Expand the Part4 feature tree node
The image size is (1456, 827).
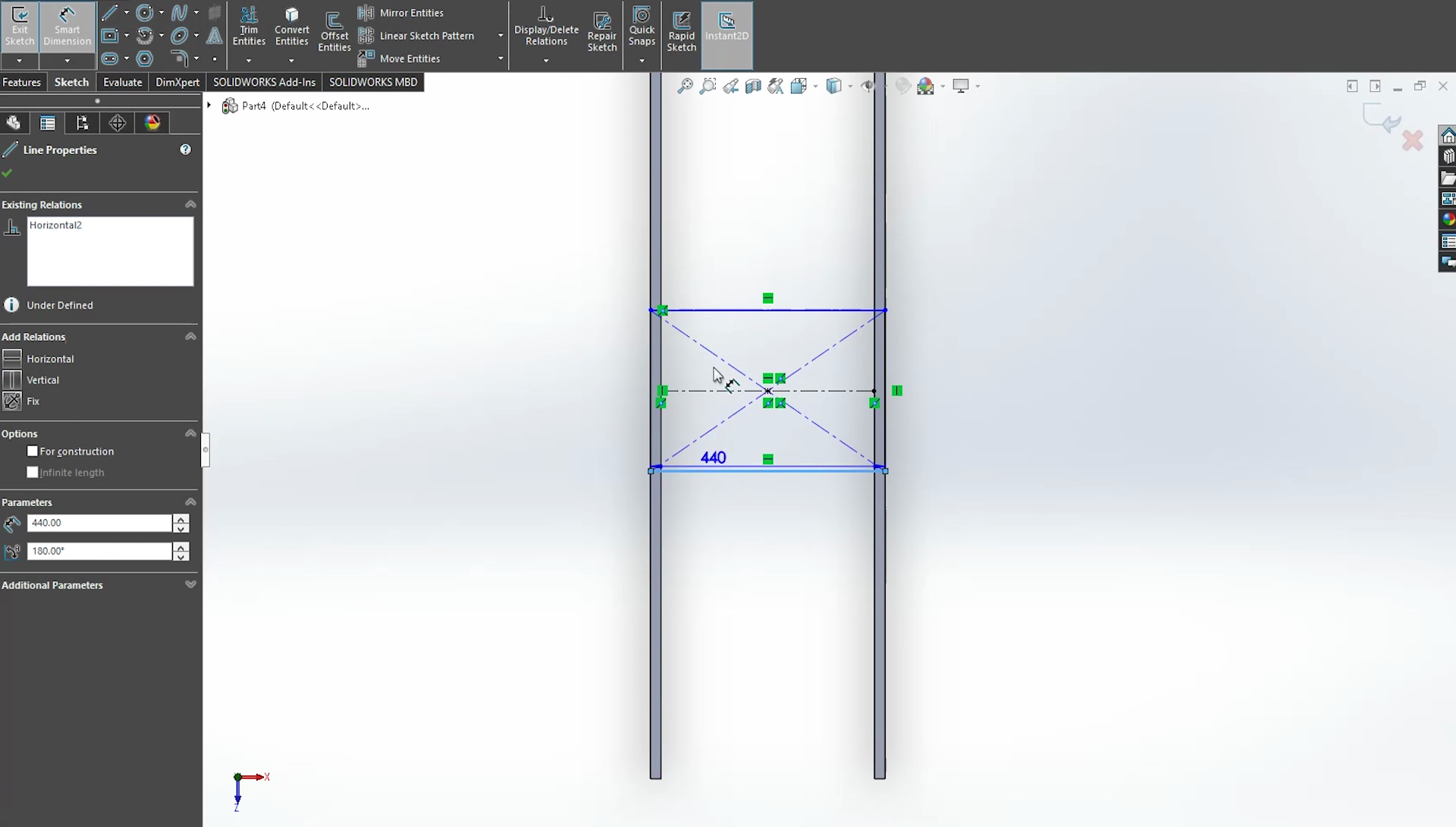[209, 105]
